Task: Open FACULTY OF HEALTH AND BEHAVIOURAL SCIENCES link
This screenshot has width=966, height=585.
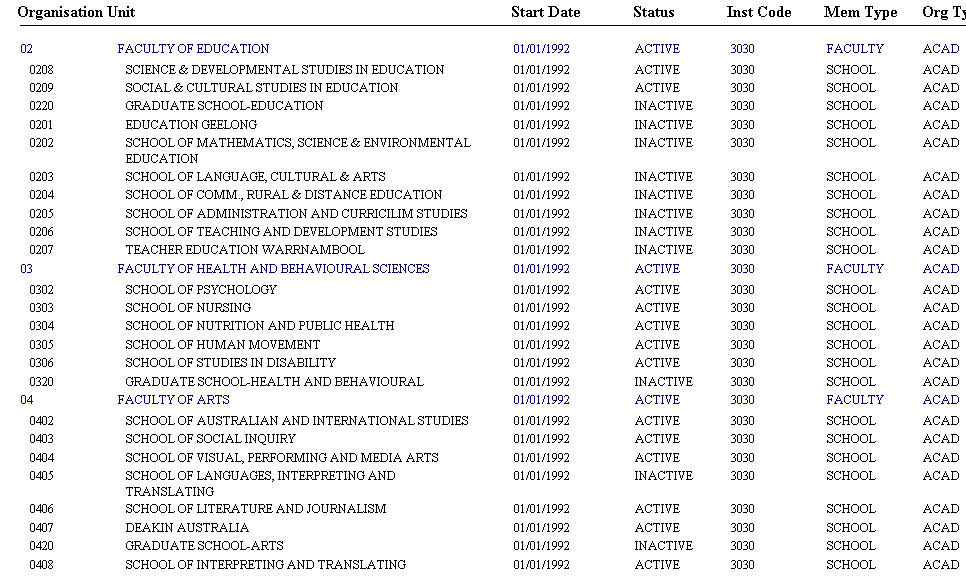Action: 273,268
